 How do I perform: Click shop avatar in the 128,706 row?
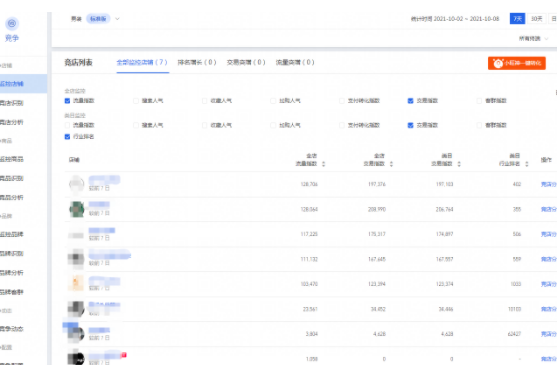(x=76, y=184)
